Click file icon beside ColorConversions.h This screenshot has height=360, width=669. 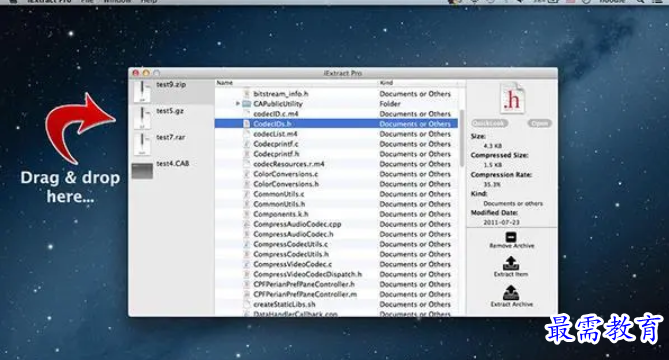click(x=247, y=184)
